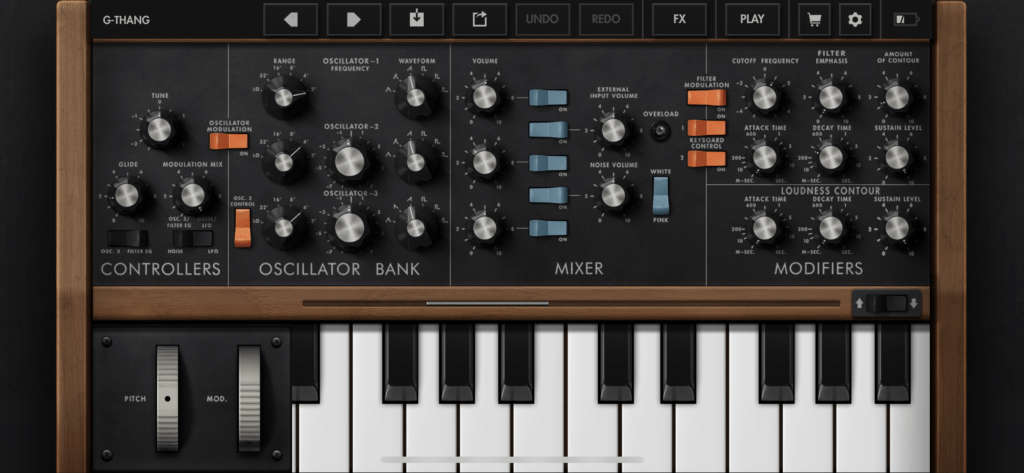Toggle oscillator 3 mixer on switch
The height and width of the screenshot is (473, 1024).
pyautogui.click(x=548, y=228)
